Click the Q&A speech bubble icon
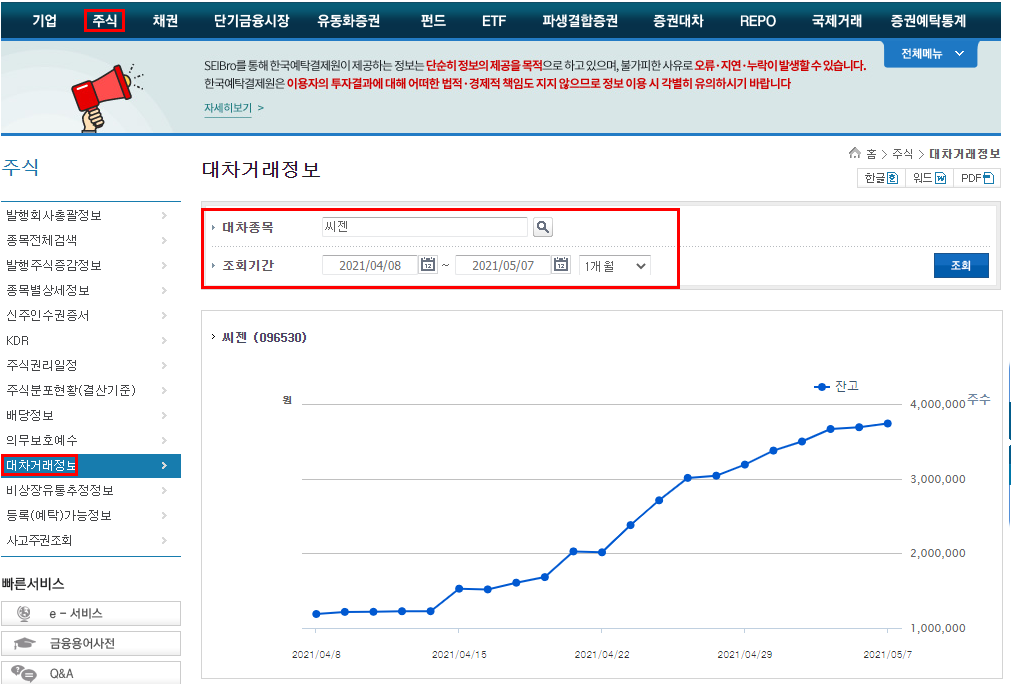This screenshot has height=684, width=1011. [24, 673]
